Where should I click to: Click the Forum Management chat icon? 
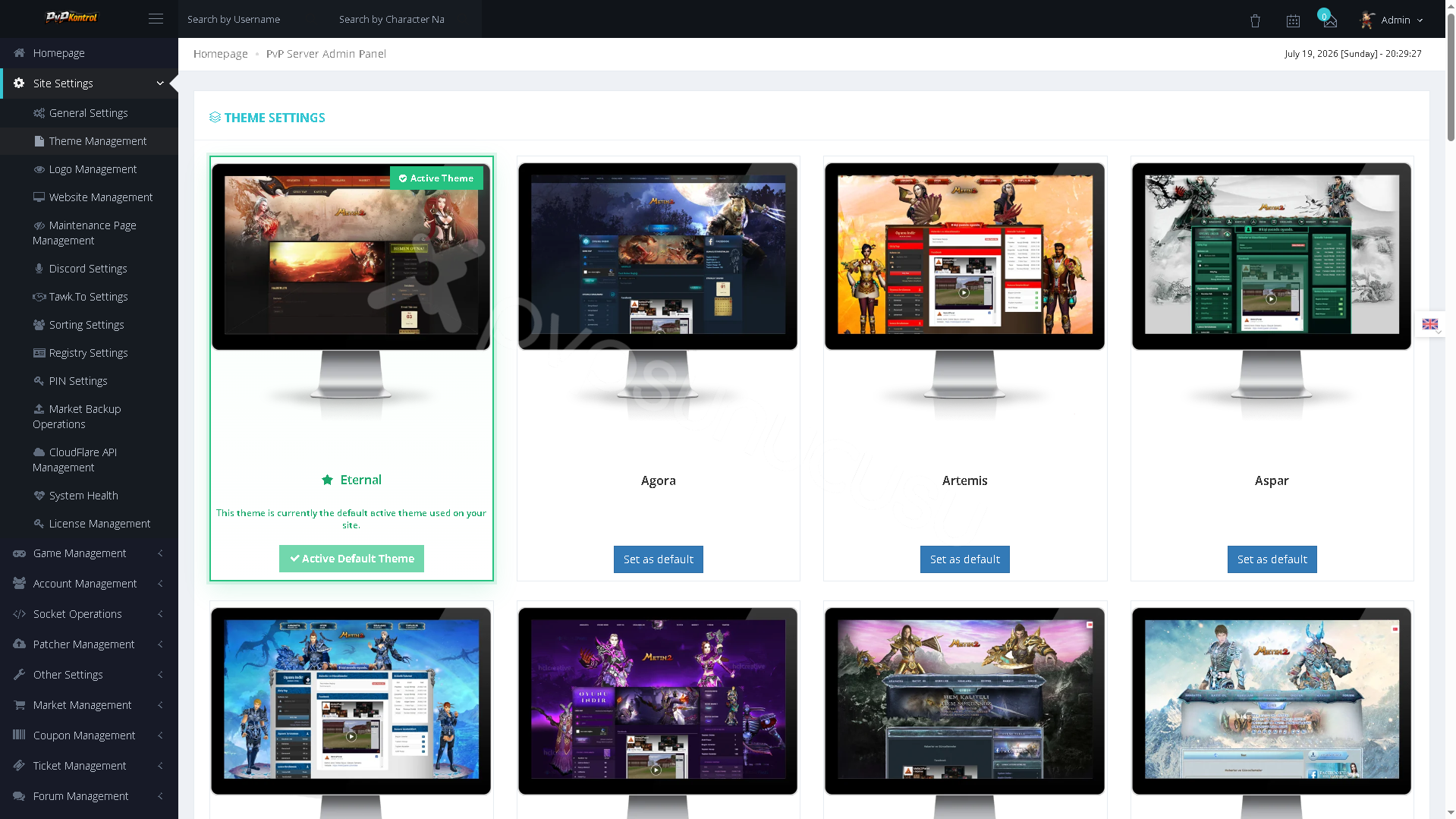(x=19, y=796)
